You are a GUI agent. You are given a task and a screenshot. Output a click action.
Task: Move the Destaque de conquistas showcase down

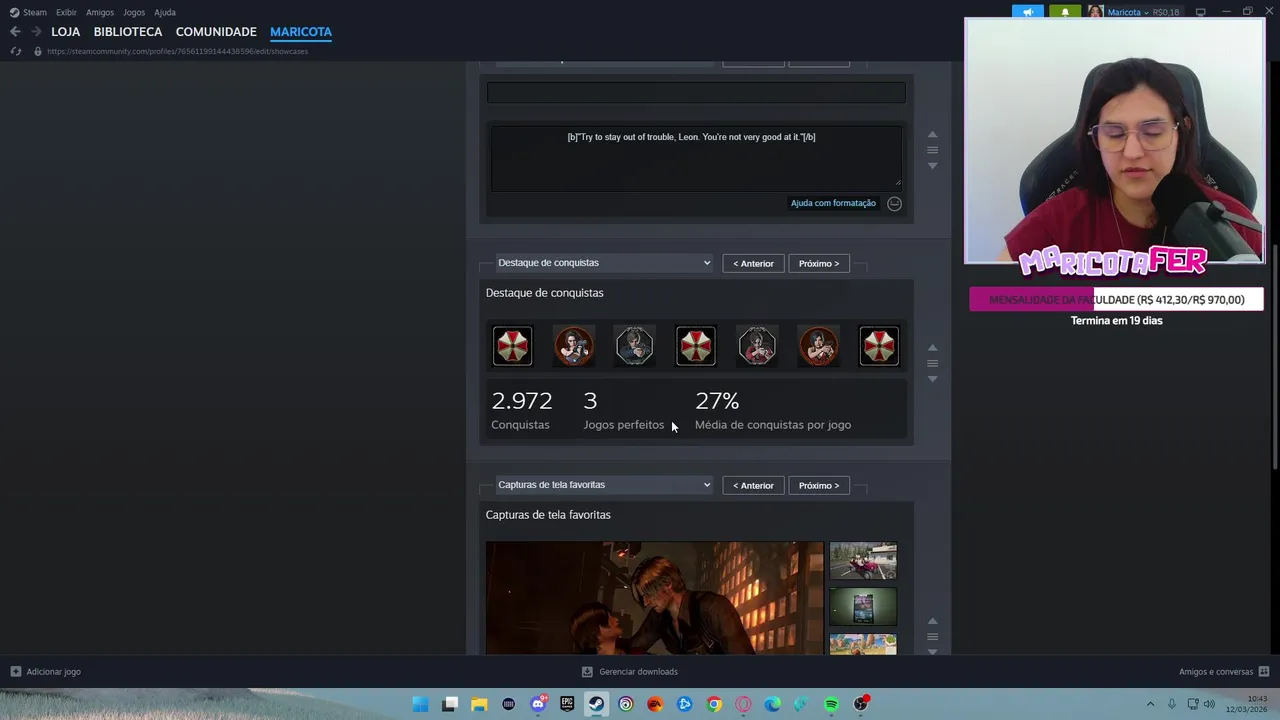coord(932,379)
